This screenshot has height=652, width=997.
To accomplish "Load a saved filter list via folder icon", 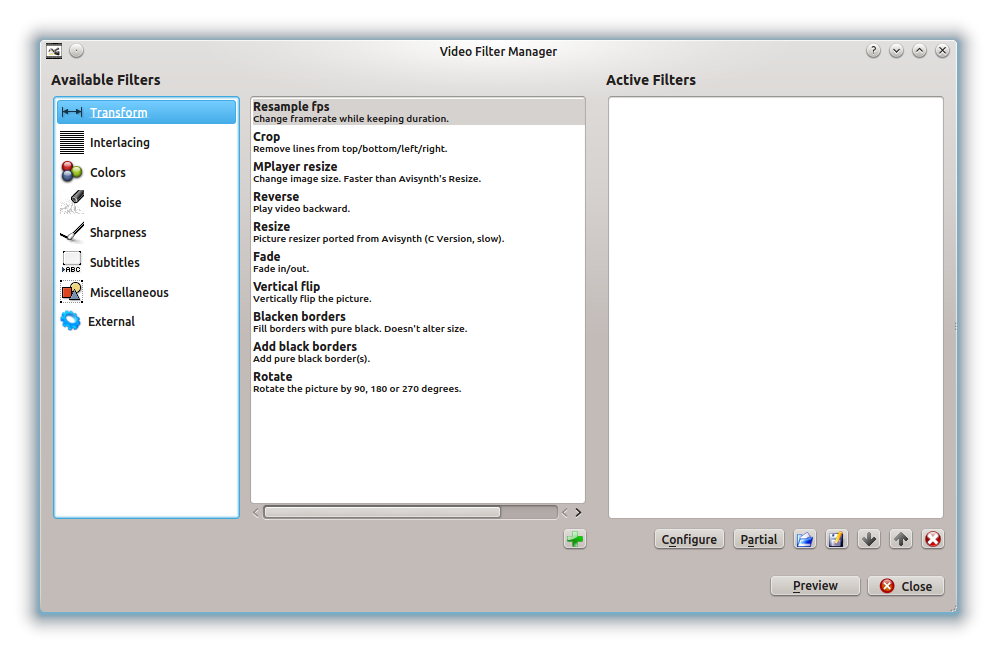I will click(804, 539).
